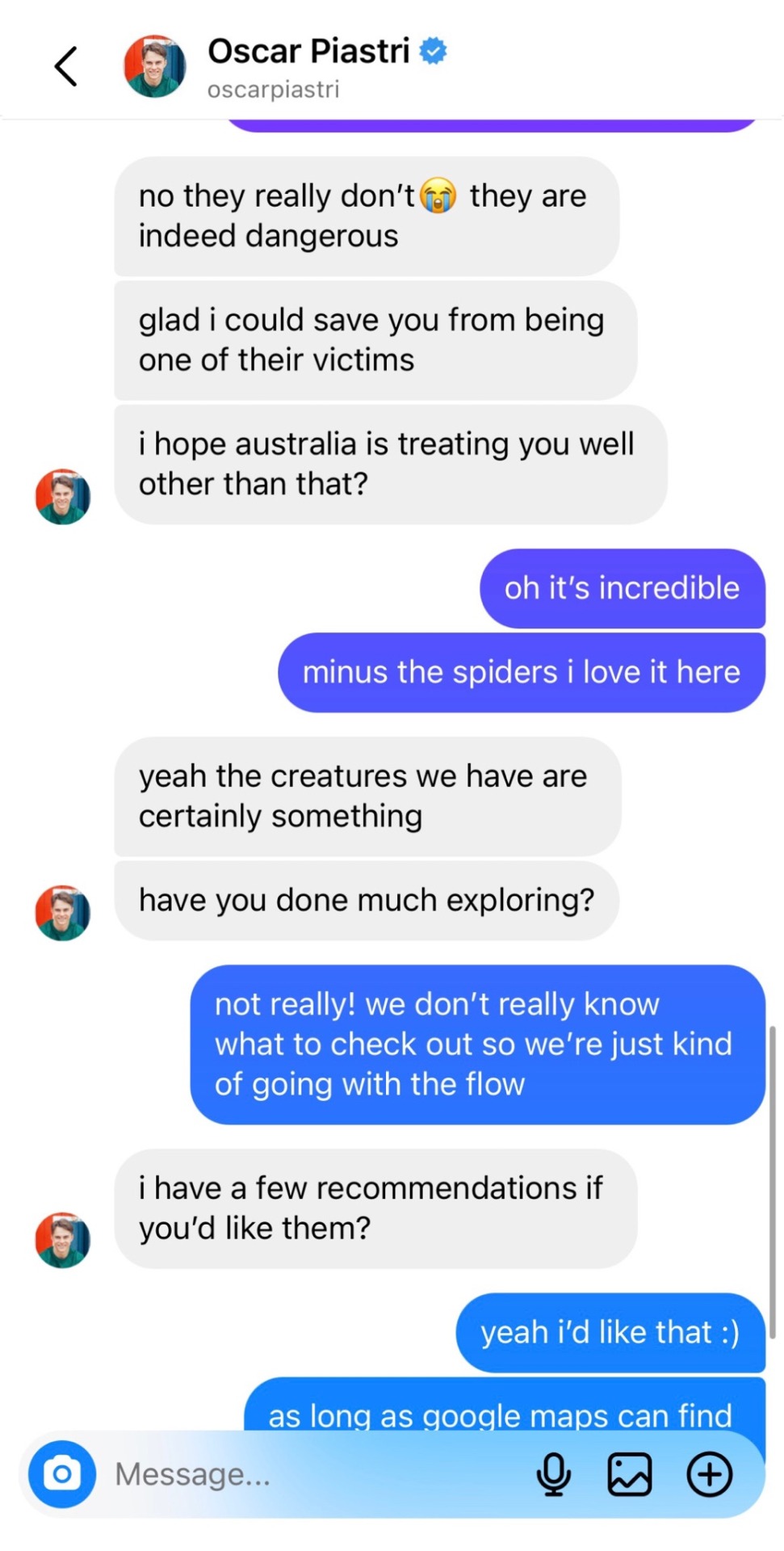The height and width of the screenshot is (1551, 784).
Task: Click the Message... text field
Action: [315, 1474]
